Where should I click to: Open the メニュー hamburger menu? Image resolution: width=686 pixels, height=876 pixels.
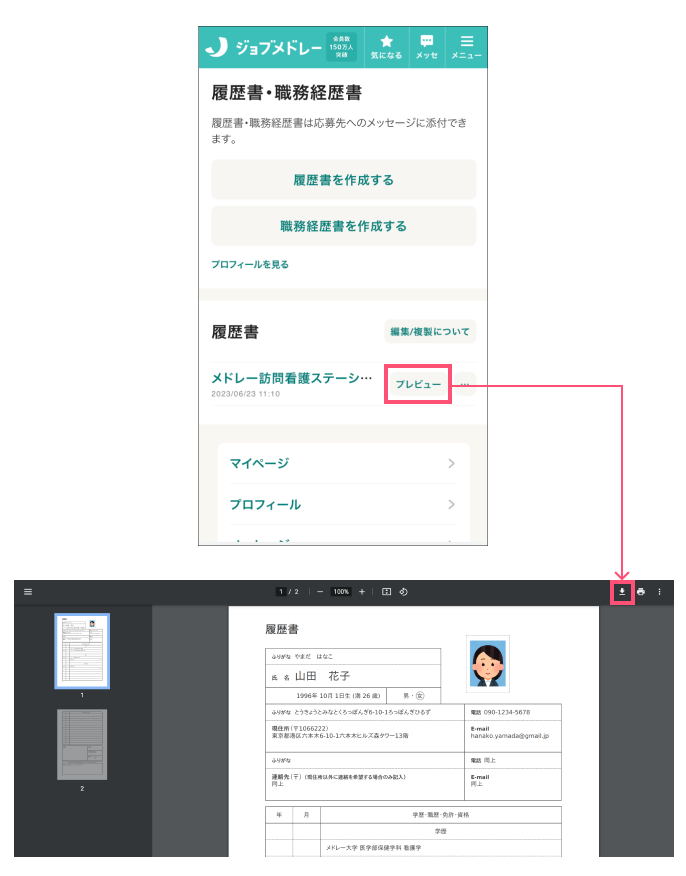coord(466,47)
